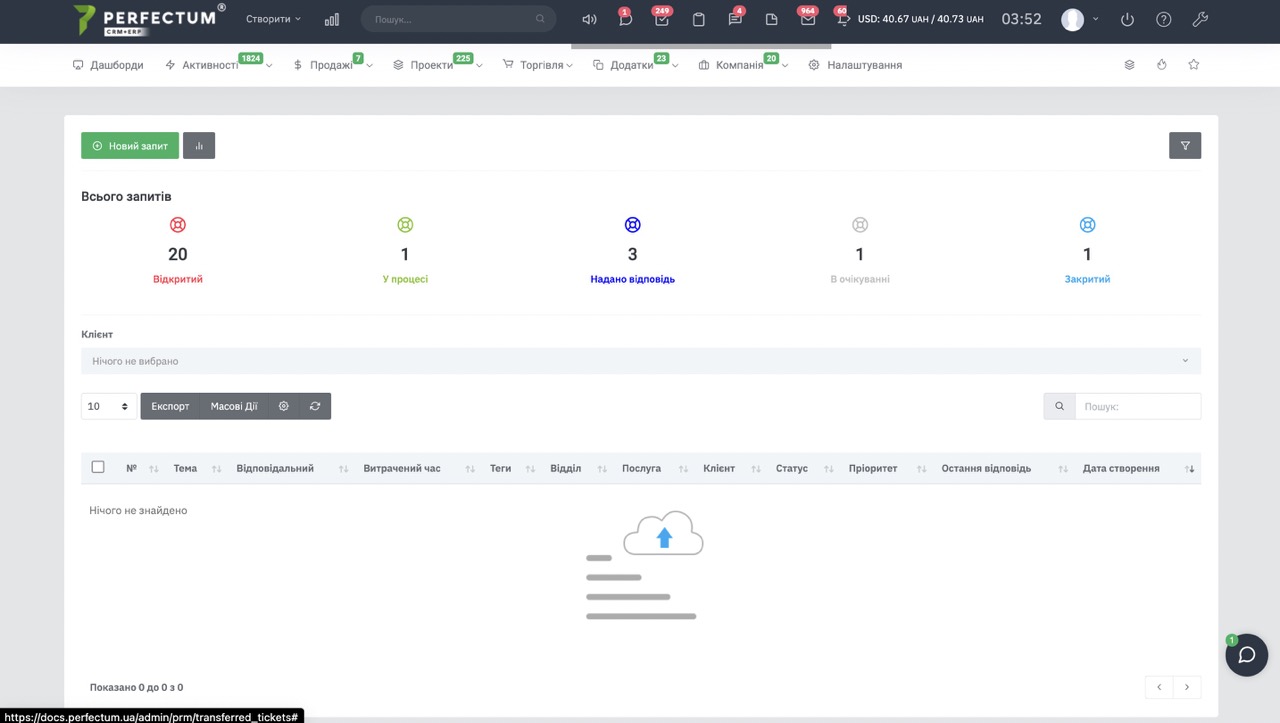Filter tickets by Закритий status

(1087, 279)
